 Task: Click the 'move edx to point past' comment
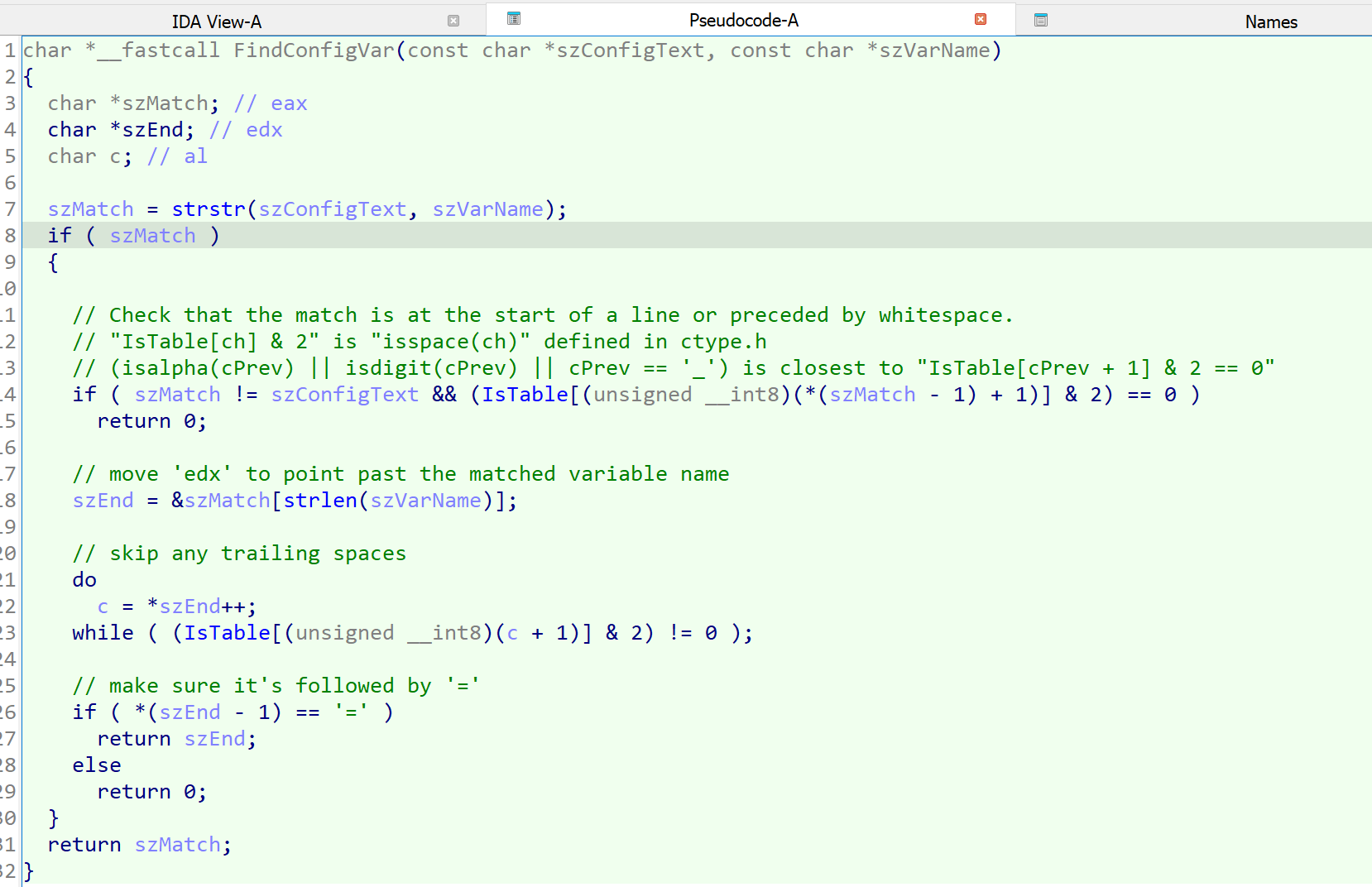click(x=401, y=474)
